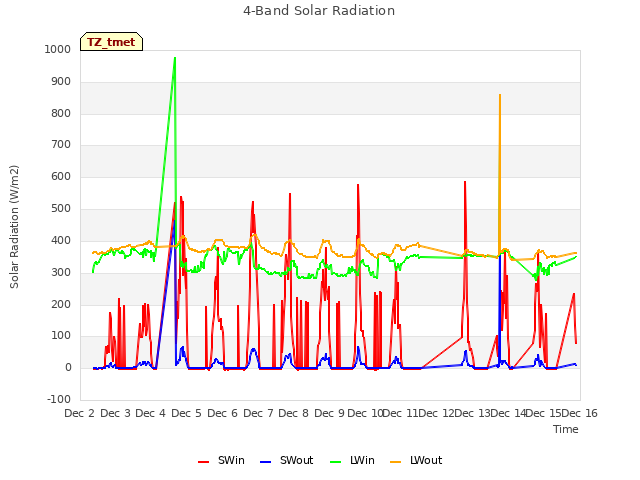This screenshot has height=480, width=640.
Task: Click the 900 y-axis label
Action: click(61, 82)
